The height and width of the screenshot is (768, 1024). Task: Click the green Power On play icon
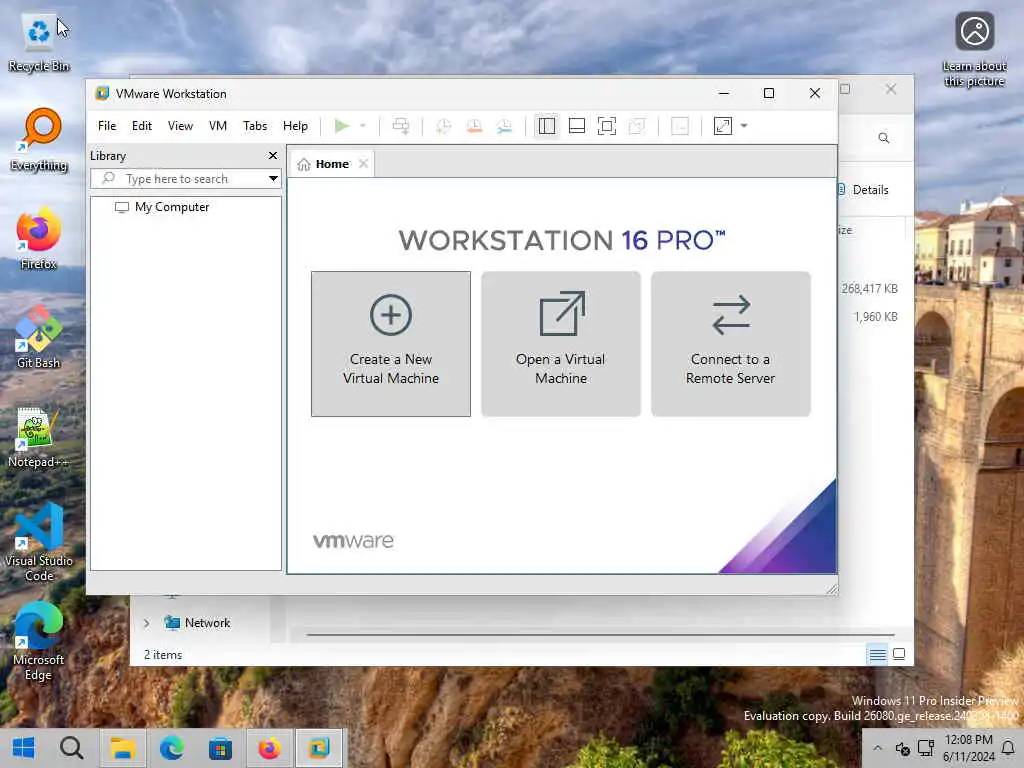342,126
